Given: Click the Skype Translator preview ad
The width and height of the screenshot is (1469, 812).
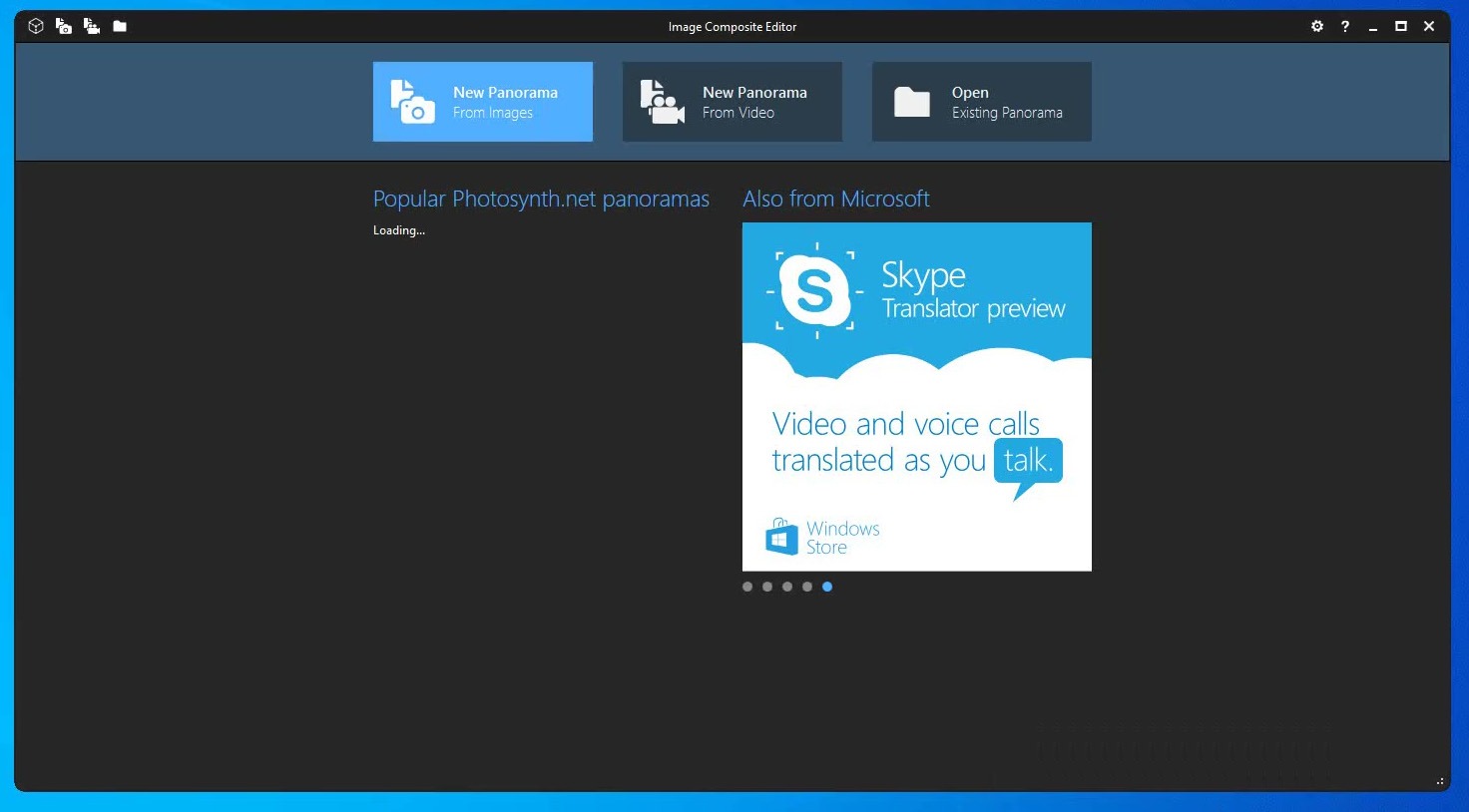Looking at the screenshot, I should (917, 397).
